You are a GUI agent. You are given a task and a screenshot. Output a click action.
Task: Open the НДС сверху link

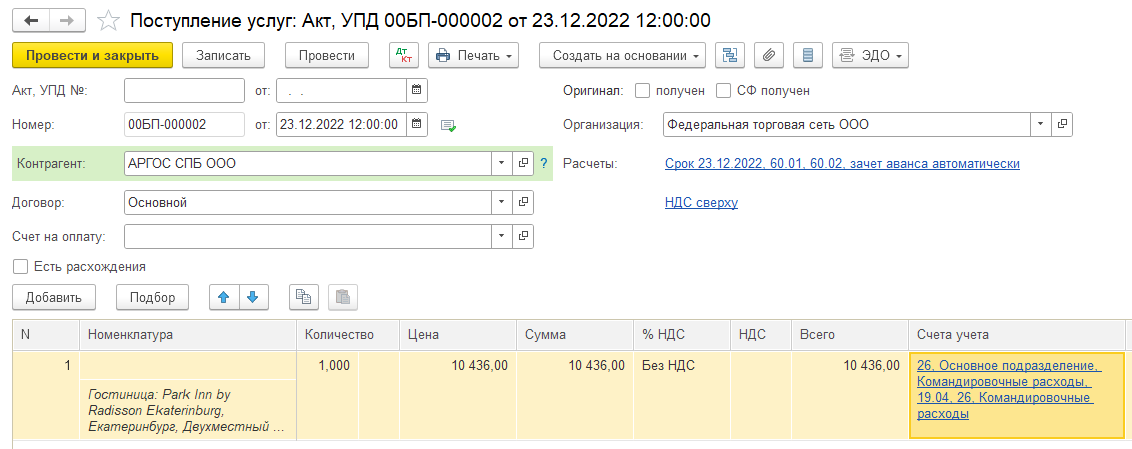[701, 203]
